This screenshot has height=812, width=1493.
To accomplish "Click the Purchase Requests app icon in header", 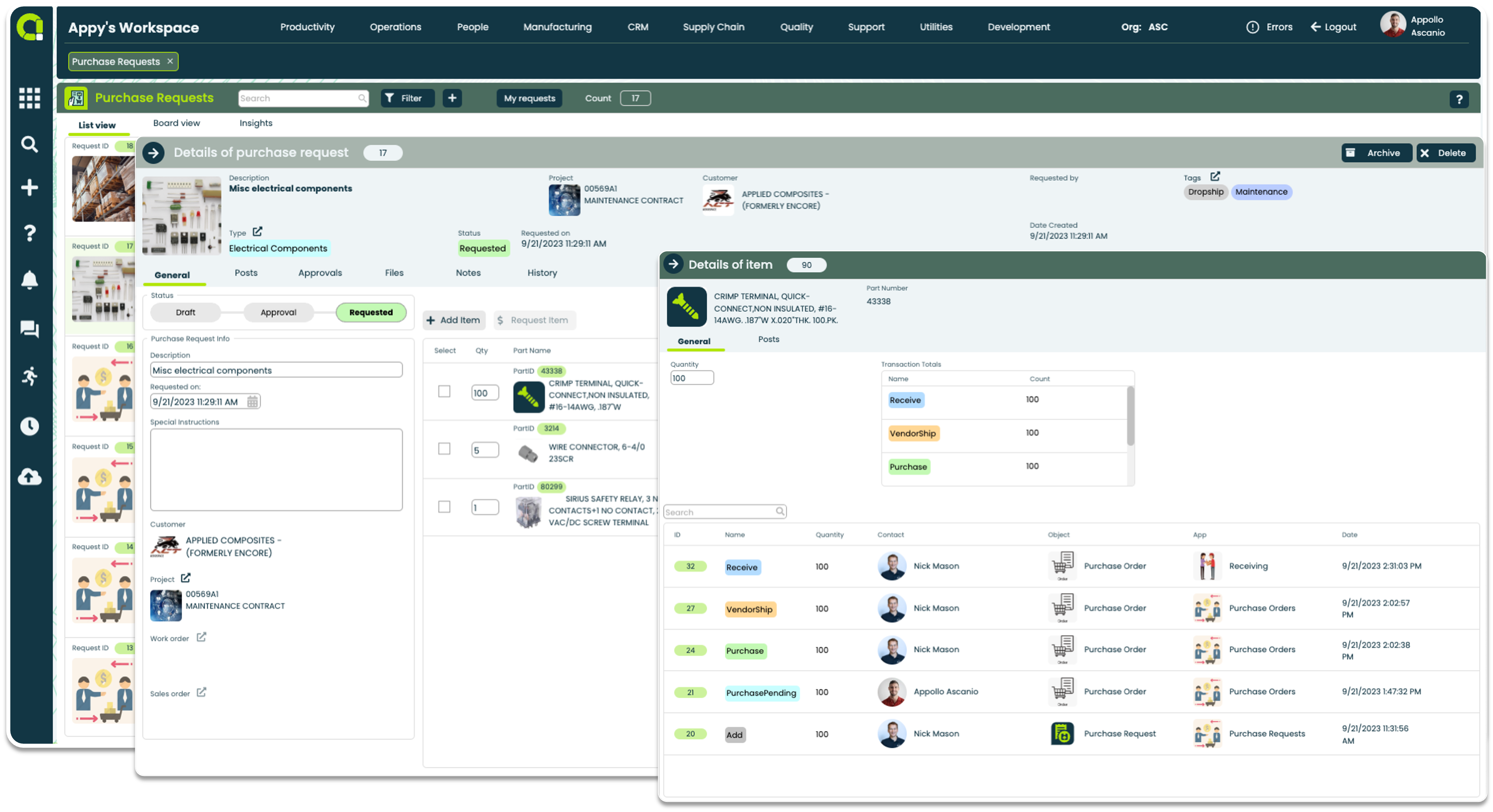I will pyautogui.click(x=76, y=98).
